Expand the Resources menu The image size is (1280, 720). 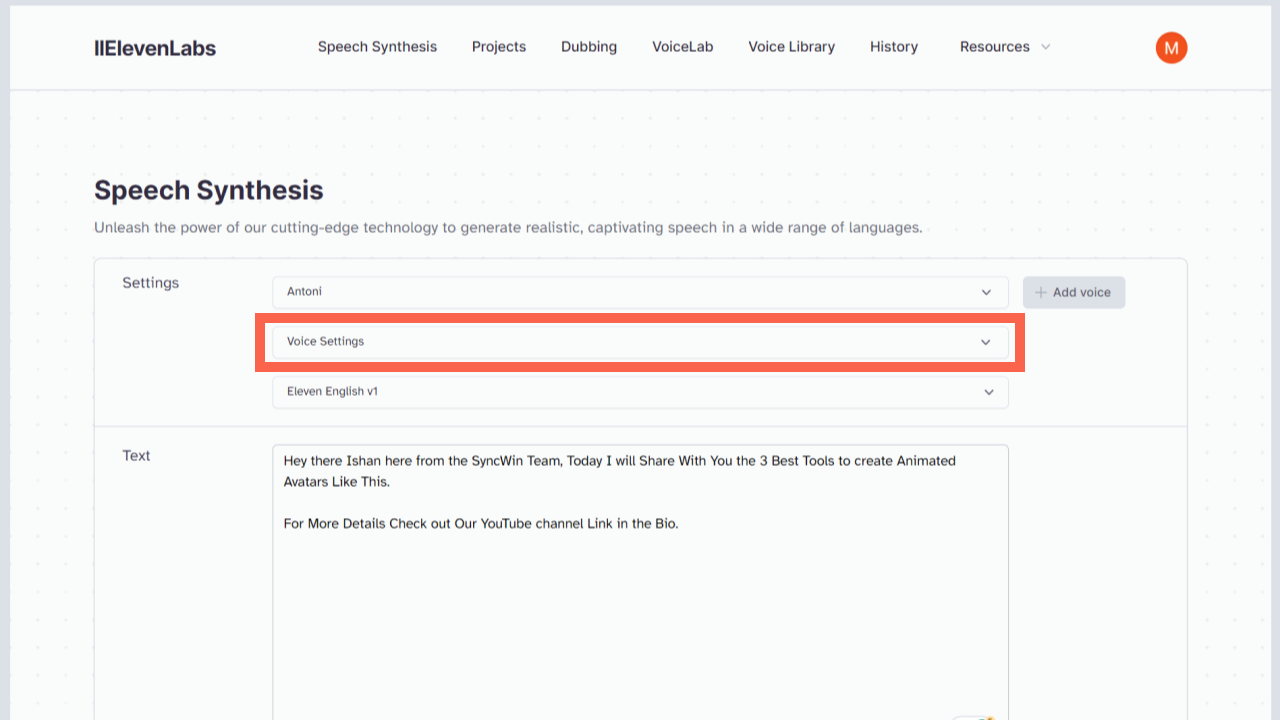1005,47
